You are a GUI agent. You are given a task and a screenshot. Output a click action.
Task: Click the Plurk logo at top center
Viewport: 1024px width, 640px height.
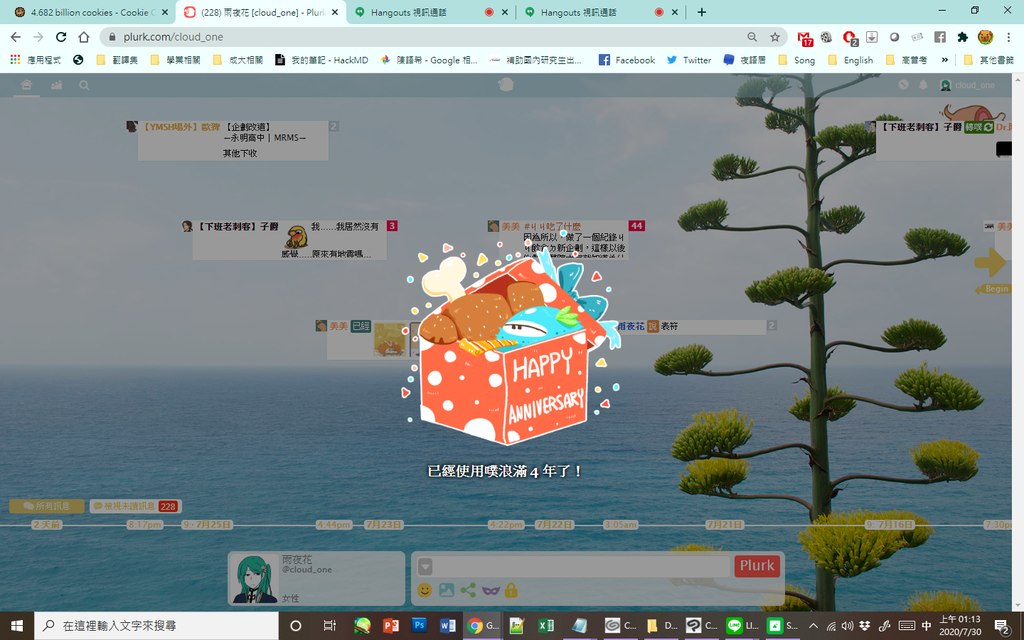[506, 84]
